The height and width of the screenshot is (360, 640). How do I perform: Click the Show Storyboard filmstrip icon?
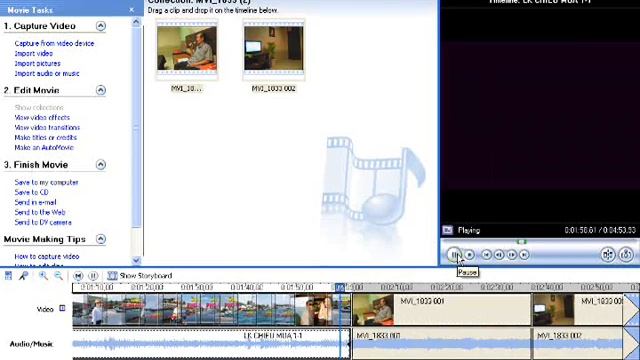point(112,276)
